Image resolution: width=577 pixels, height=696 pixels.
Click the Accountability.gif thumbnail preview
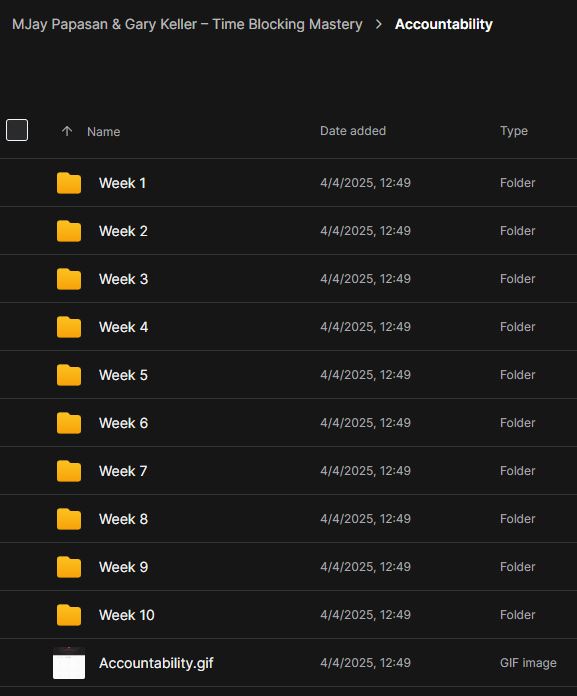coord(69,663)
